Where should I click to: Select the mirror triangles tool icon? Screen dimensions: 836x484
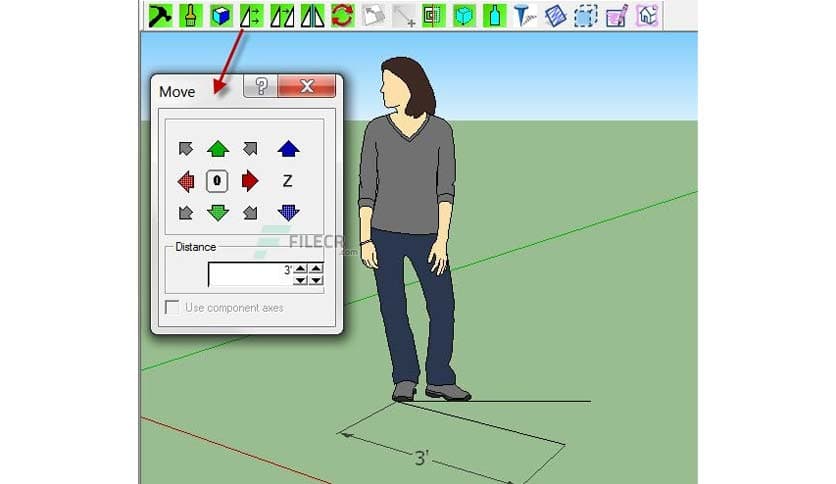[x=312, y=15]
